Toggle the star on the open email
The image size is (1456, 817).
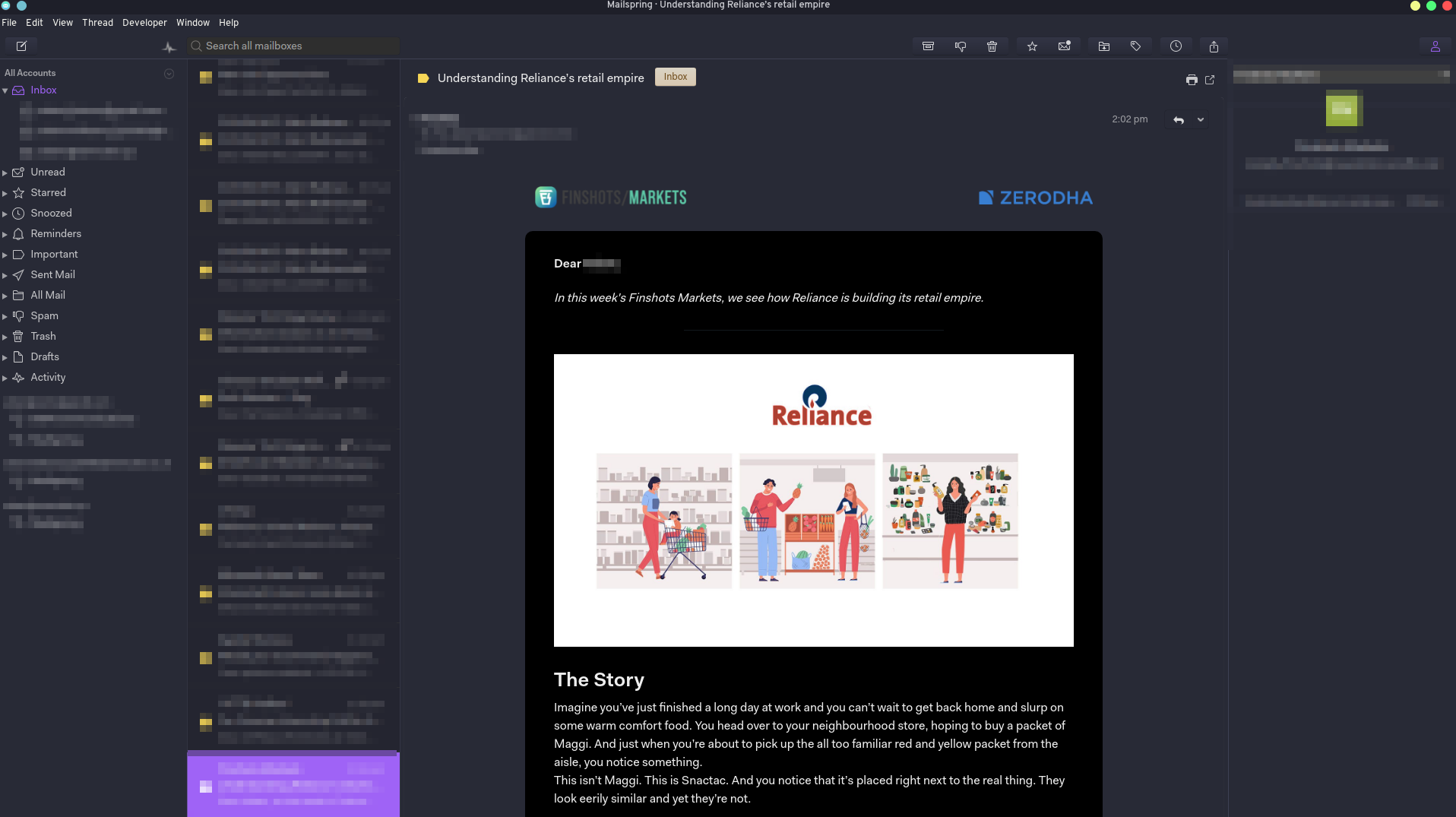point(1031,46)
